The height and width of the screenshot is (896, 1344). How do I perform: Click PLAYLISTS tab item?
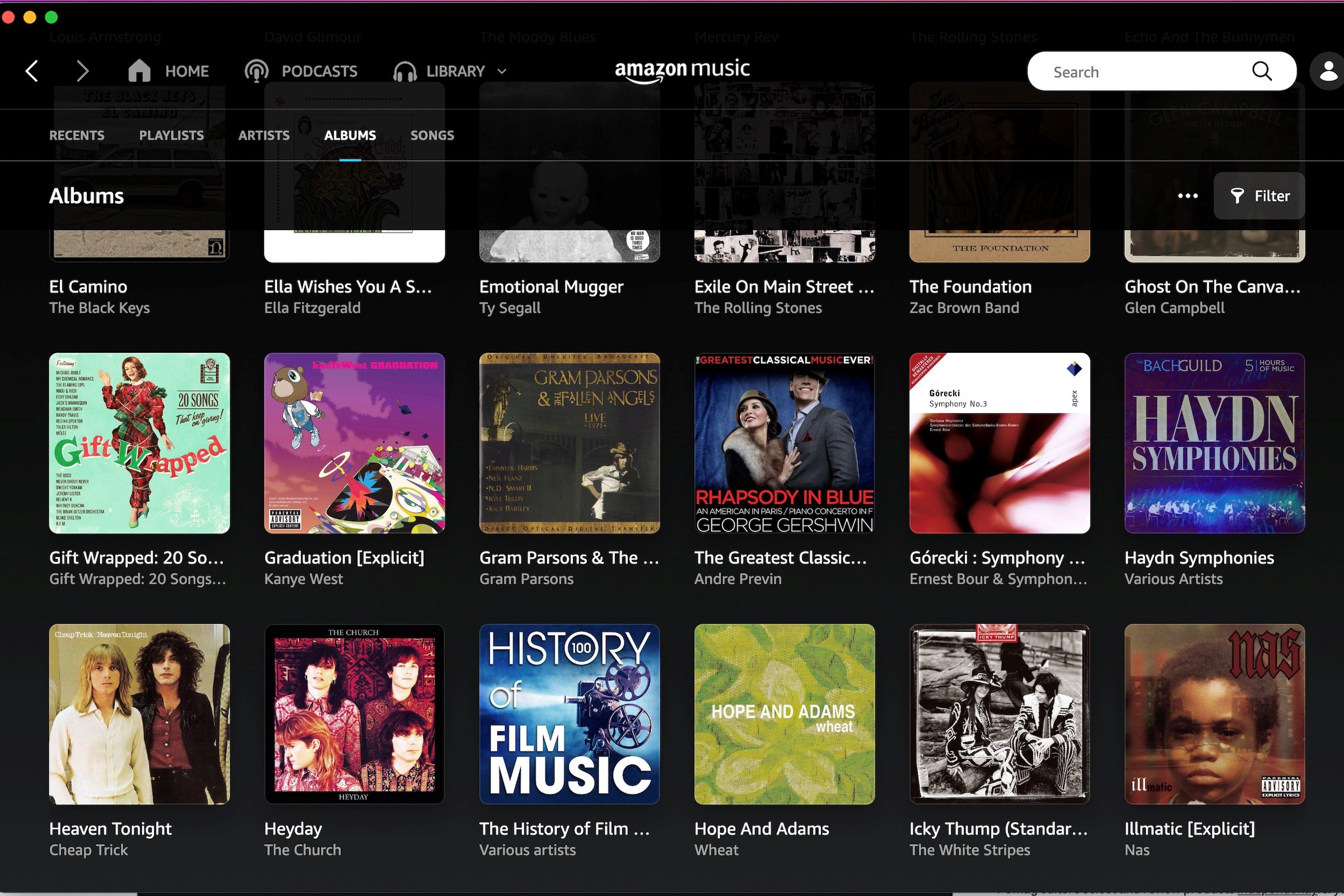171,135
